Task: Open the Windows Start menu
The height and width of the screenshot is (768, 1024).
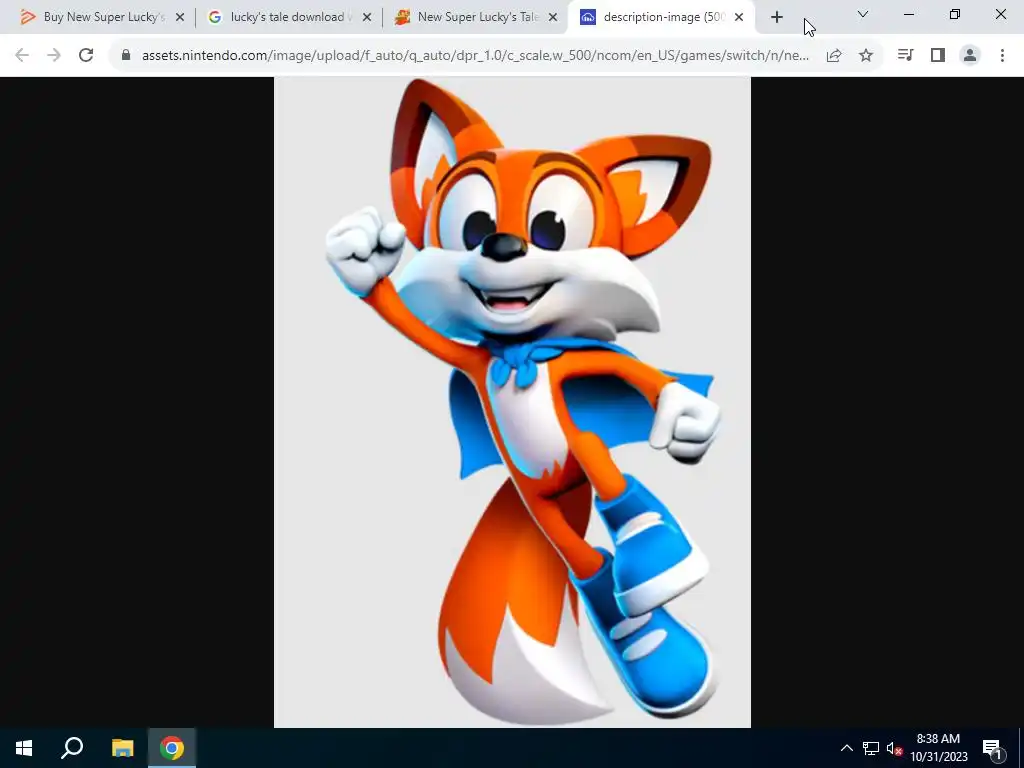Action: [24, 748]
